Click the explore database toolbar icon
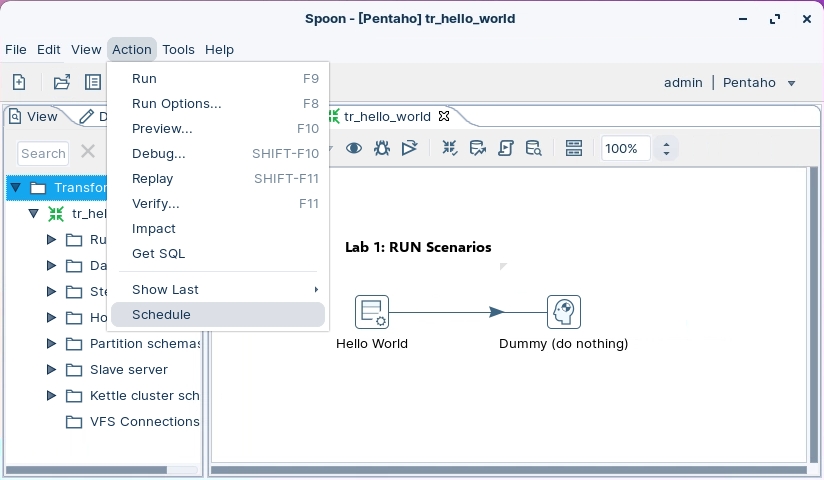The image size is (824, 480). point(533,148)
